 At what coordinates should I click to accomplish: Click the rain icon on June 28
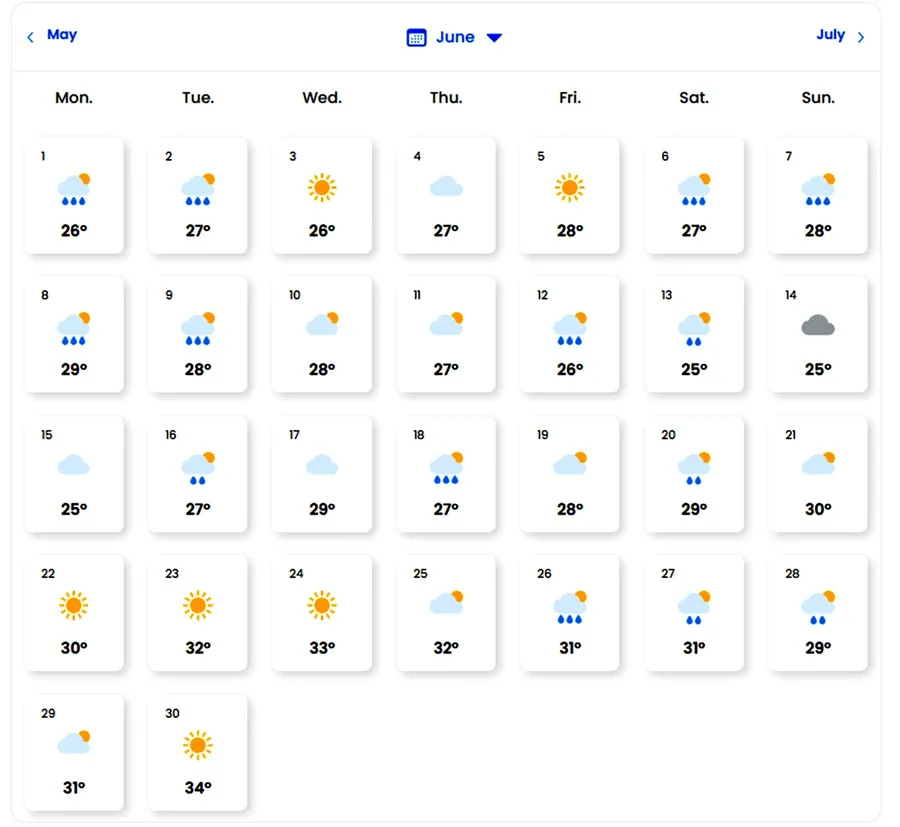(x=818, y=606)
